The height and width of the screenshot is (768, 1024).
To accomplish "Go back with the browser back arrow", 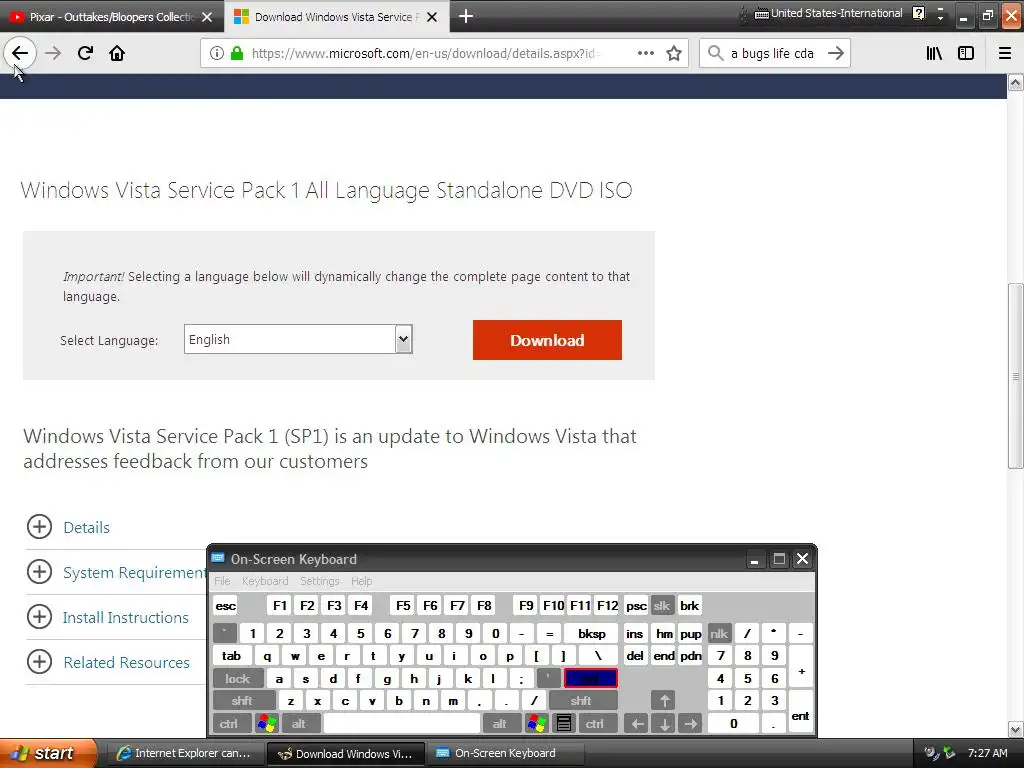I will pos(20,53).
